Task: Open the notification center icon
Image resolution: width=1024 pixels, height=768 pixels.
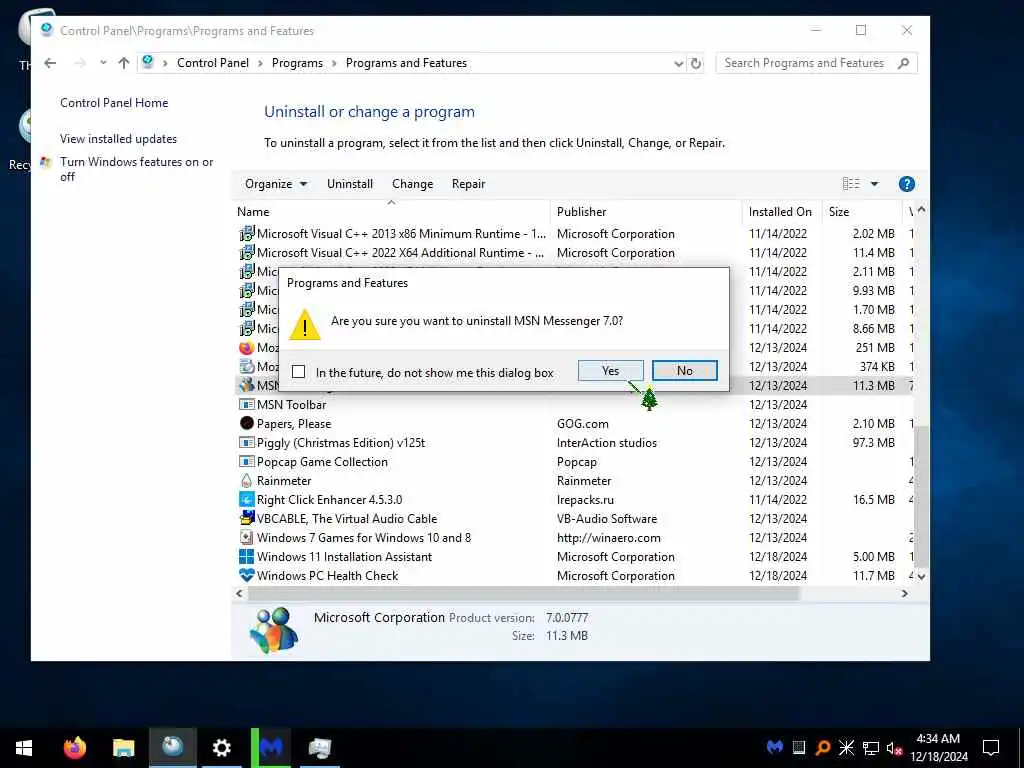Action: [991, 748]
